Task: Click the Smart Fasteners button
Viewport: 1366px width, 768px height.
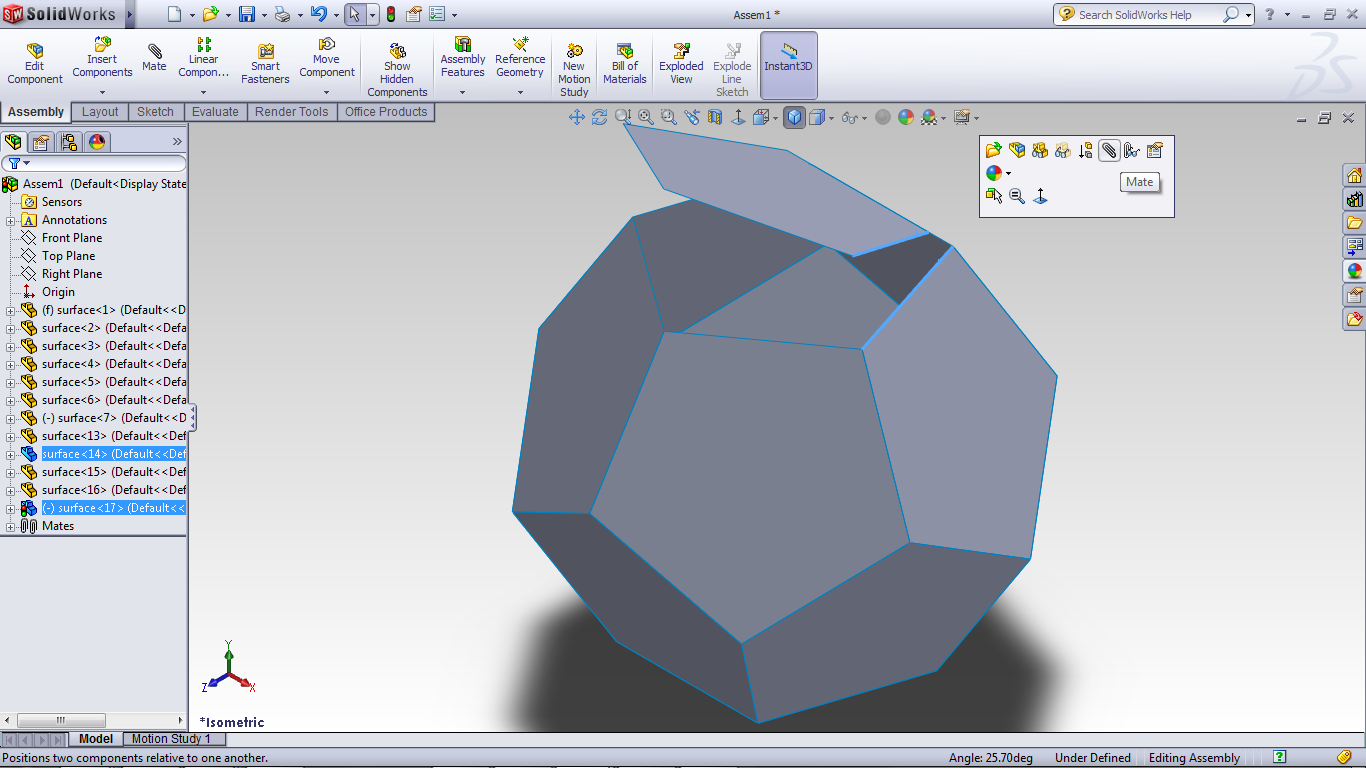Action: coord(265,64)
